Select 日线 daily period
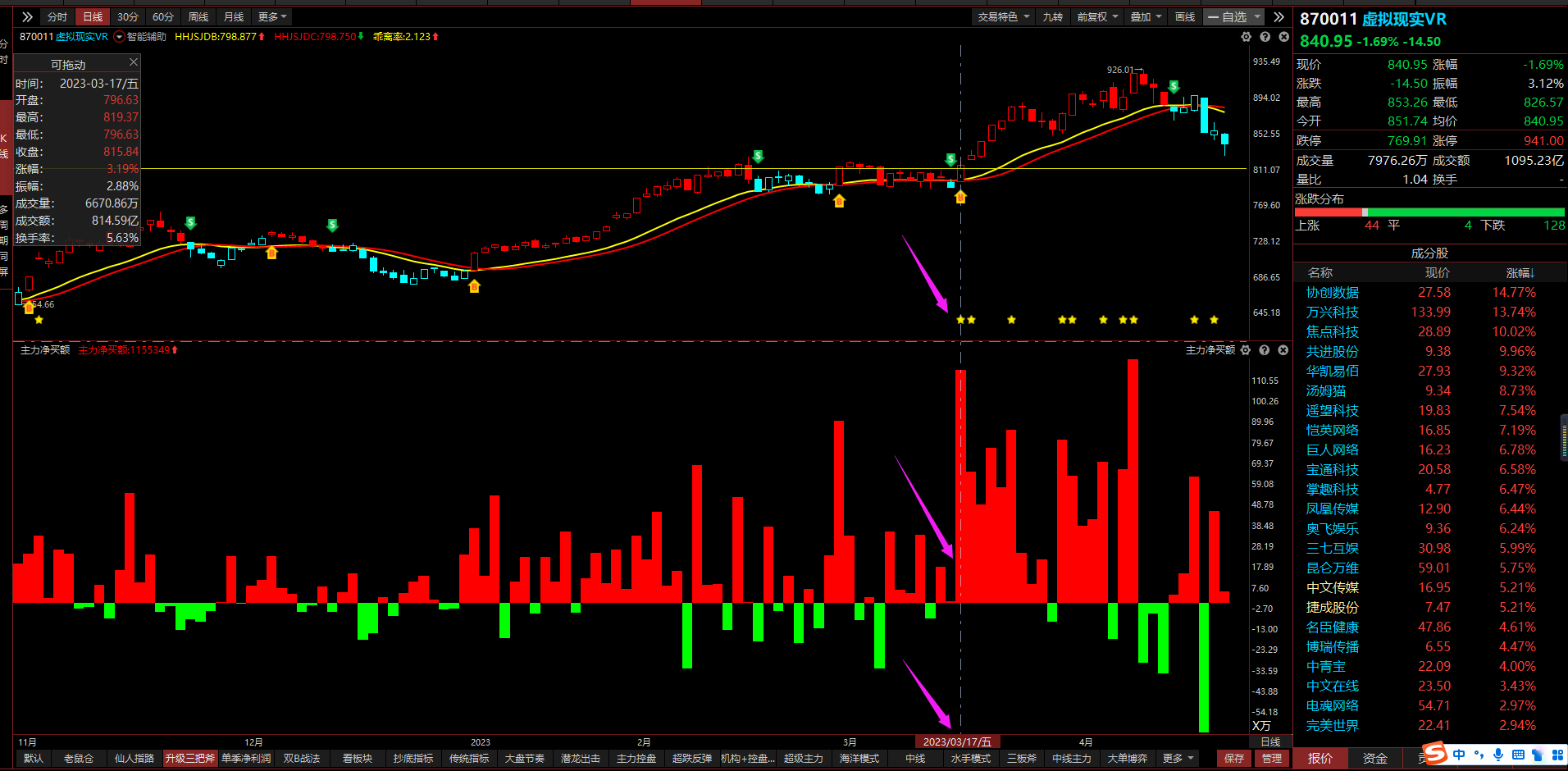This screenshot has width=1568, height=771. coord(93,16)
